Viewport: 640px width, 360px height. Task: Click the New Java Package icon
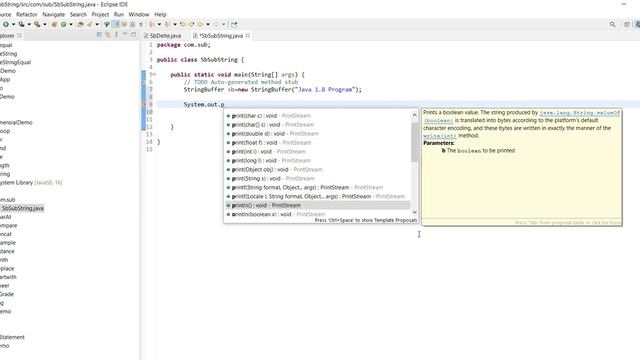point(54,24)
